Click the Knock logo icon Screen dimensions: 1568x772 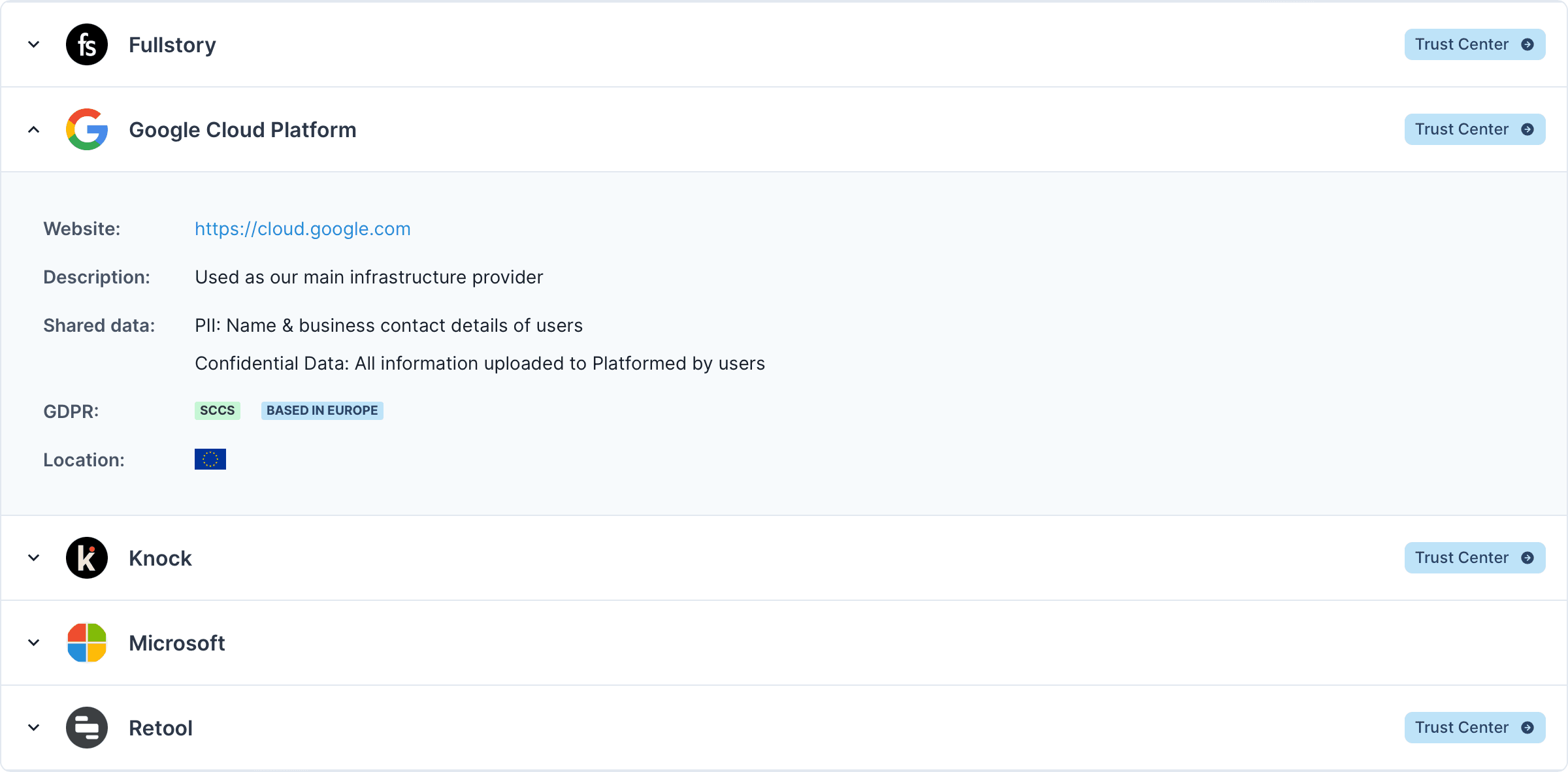pyautogui.click(x=87, y=558)
